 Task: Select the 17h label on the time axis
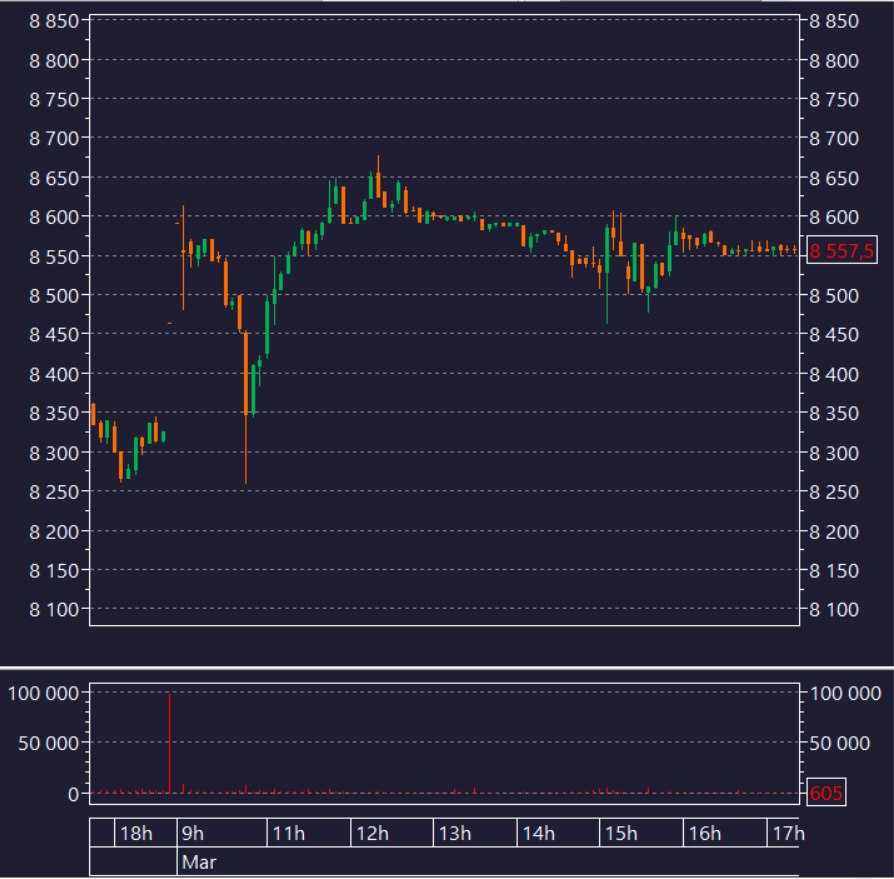(788, 833)
